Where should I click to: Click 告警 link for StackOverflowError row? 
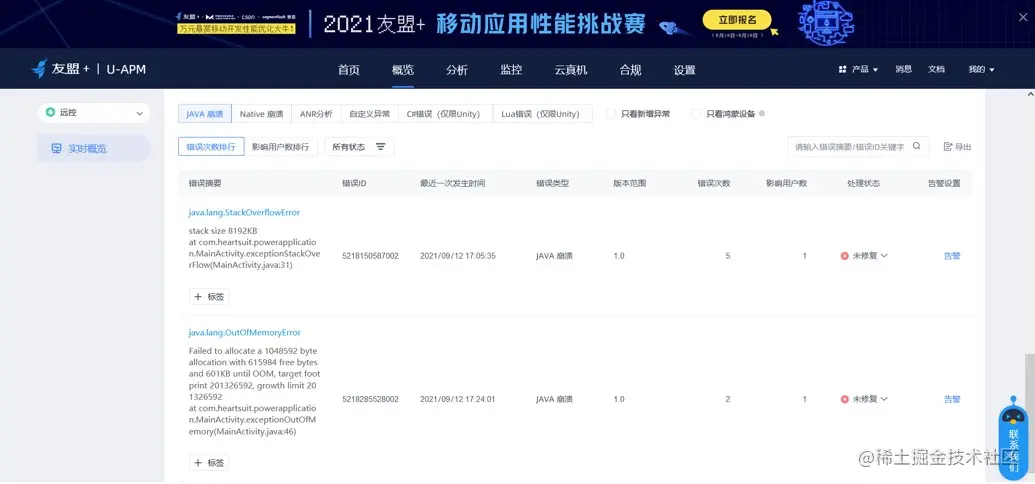pos(952,256)
